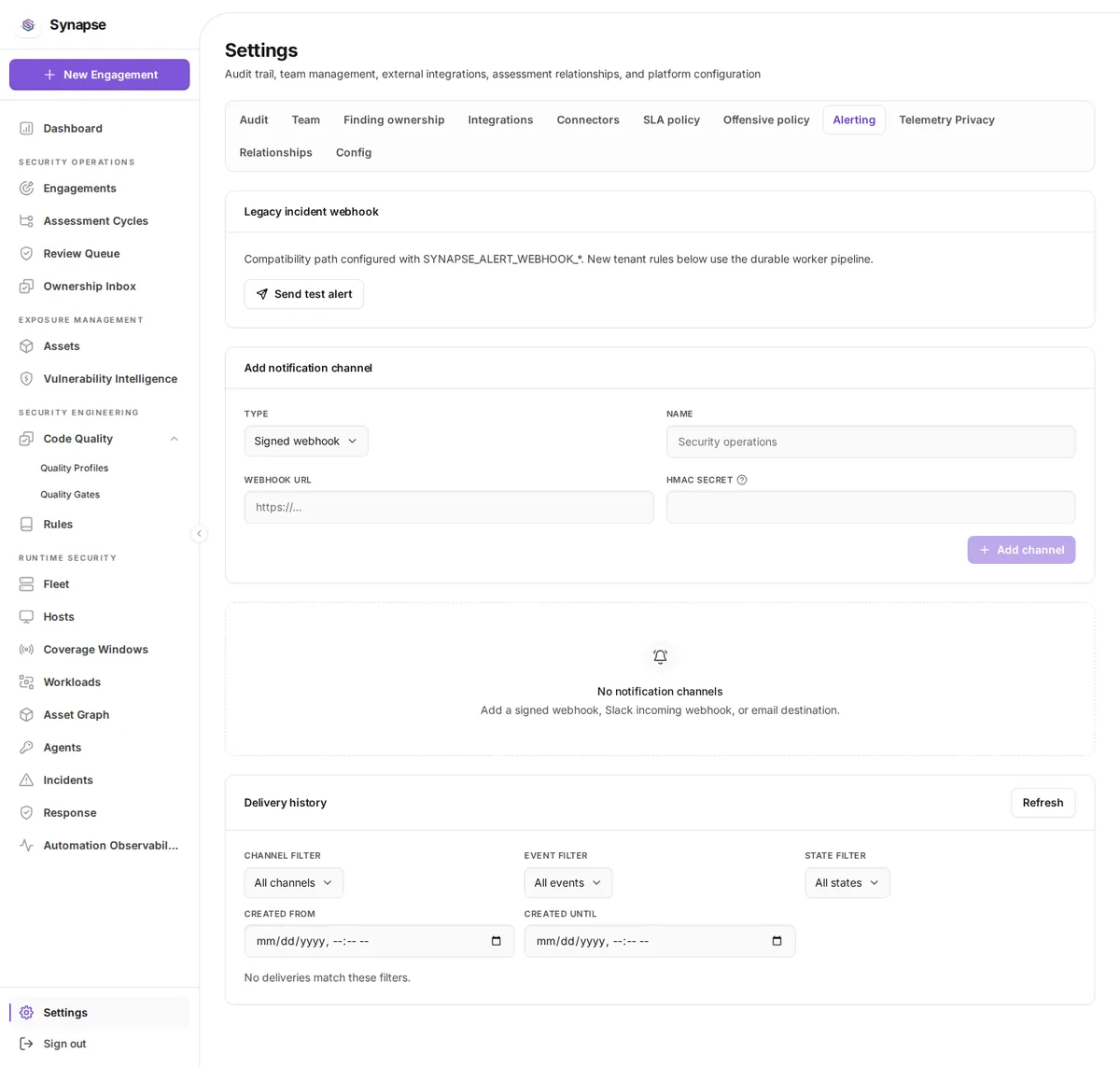The height and width of the screenshot is (1067, 1120).
Task: Click the Assessment Cycles icon
Action: pos(26,220)
